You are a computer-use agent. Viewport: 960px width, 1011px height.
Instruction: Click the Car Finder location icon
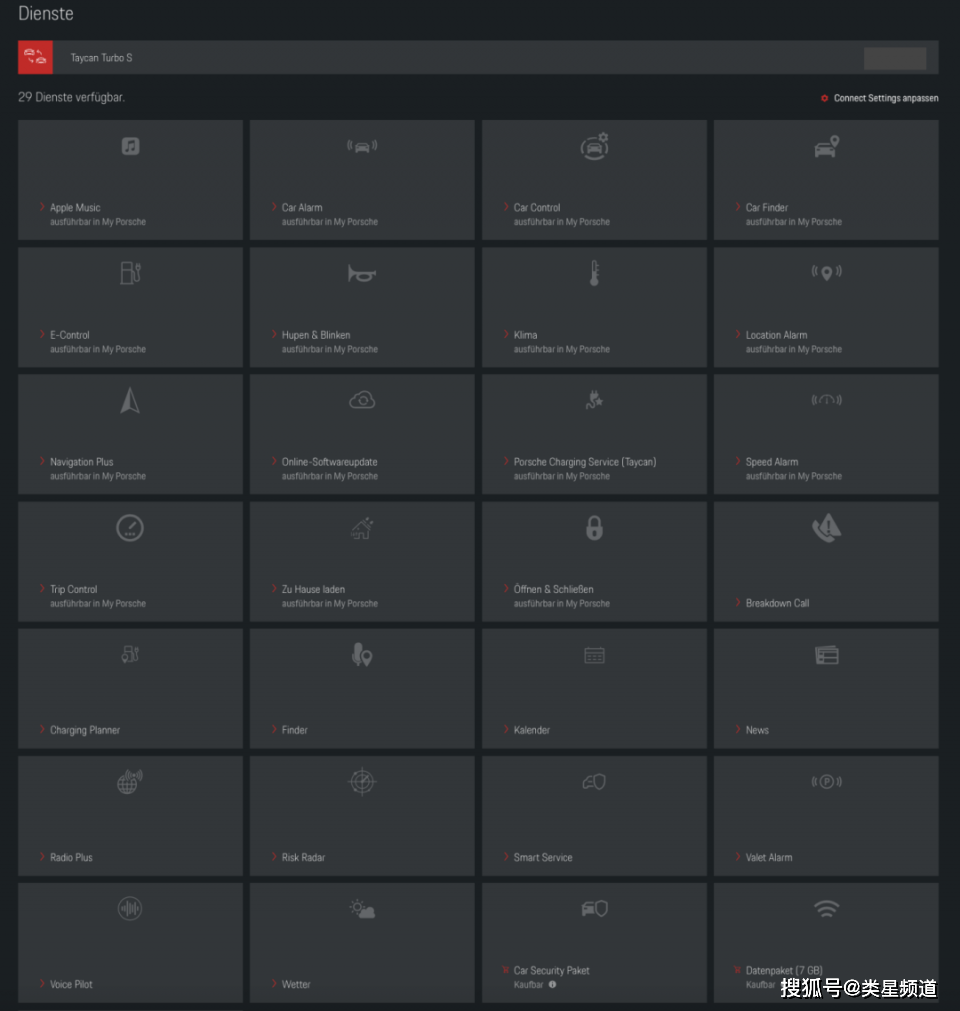pyautogui.click(x=826, y=146)
